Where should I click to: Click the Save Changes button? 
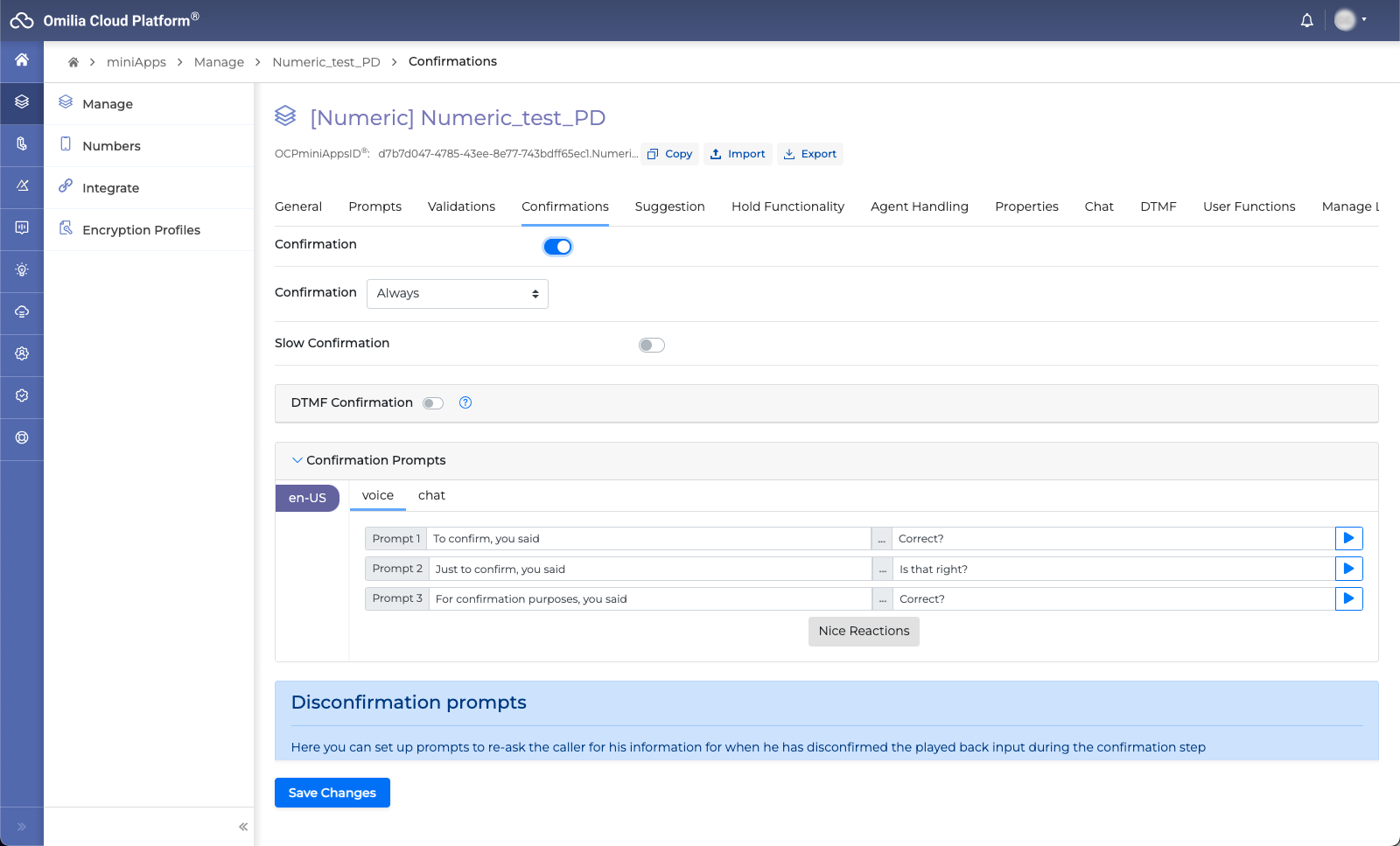(332, 793)
